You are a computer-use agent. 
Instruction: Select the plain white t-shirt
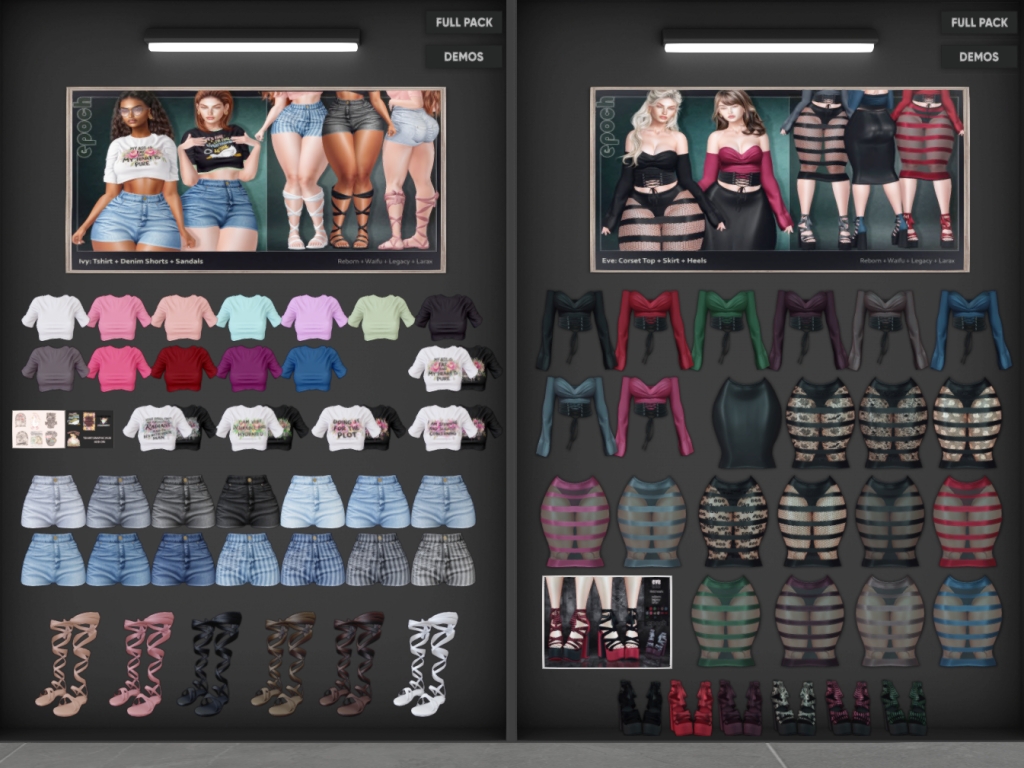coord(55,317)
